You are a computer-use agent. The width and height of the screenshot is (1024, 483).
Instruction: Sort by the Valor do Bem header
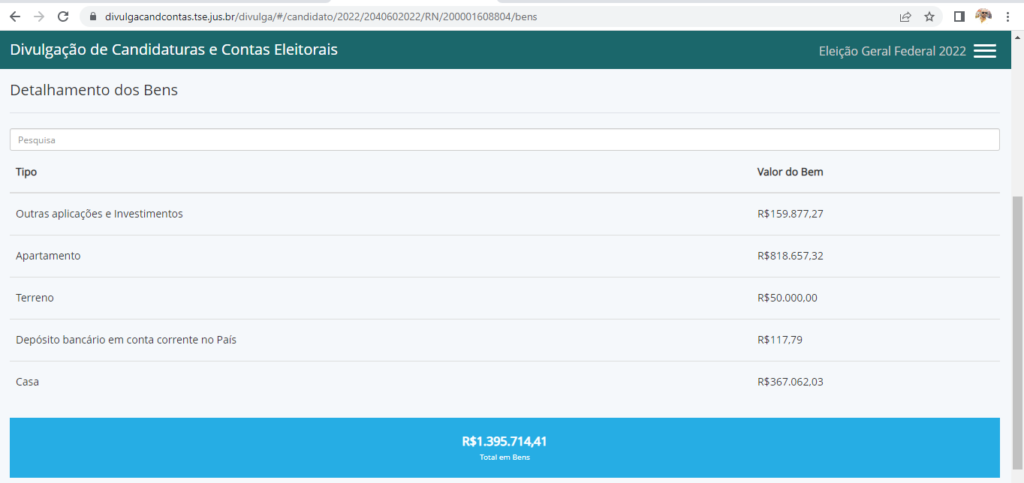coord(790,172)
